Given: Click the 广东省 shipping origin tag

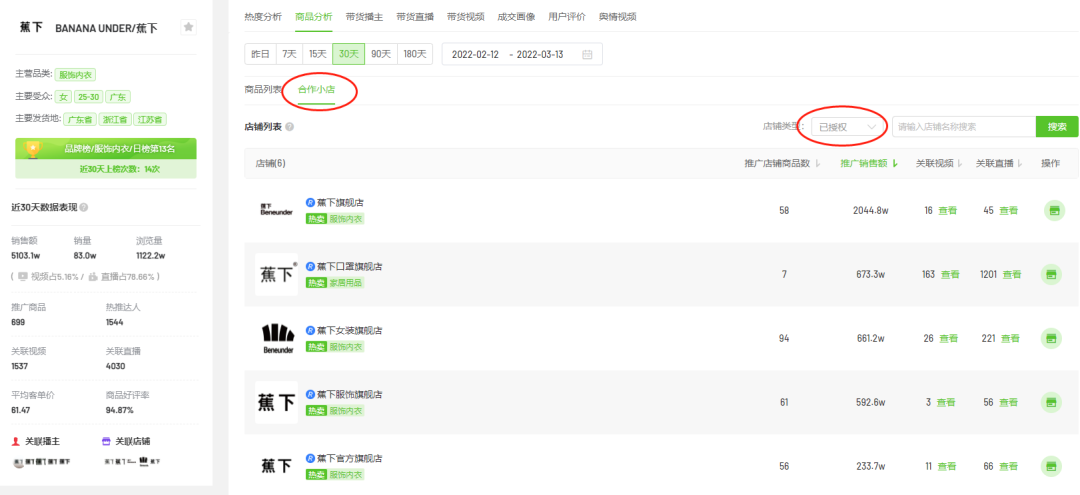Looking at the screenshot, I should pos(80,118).
